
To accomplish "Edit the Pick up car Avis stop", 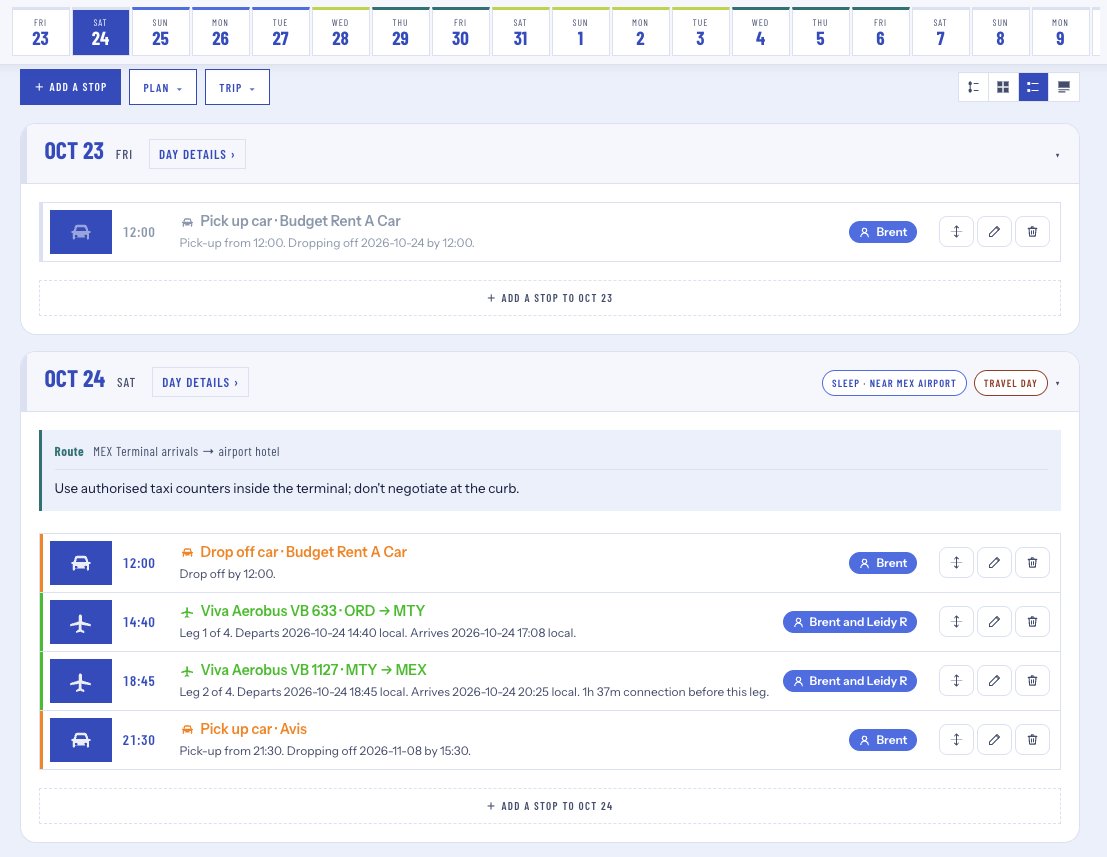I will pyautogui.click(x=994, y=740).
